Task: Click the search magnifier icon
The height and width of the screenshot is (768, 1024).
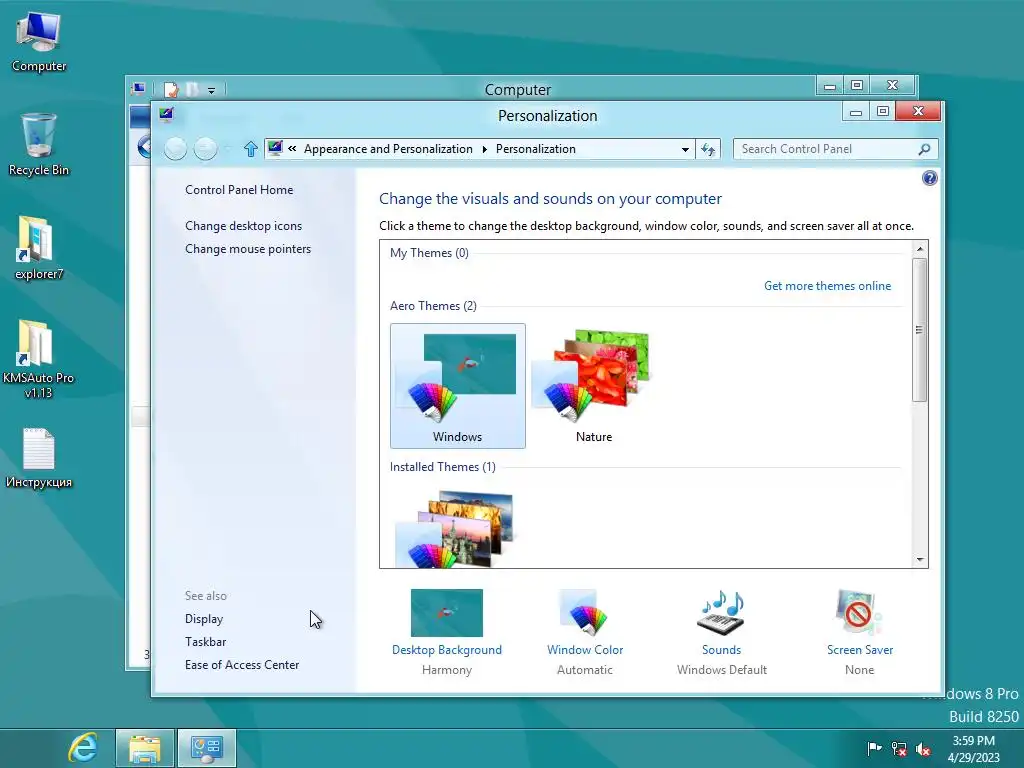Action: tap(924, 149)
